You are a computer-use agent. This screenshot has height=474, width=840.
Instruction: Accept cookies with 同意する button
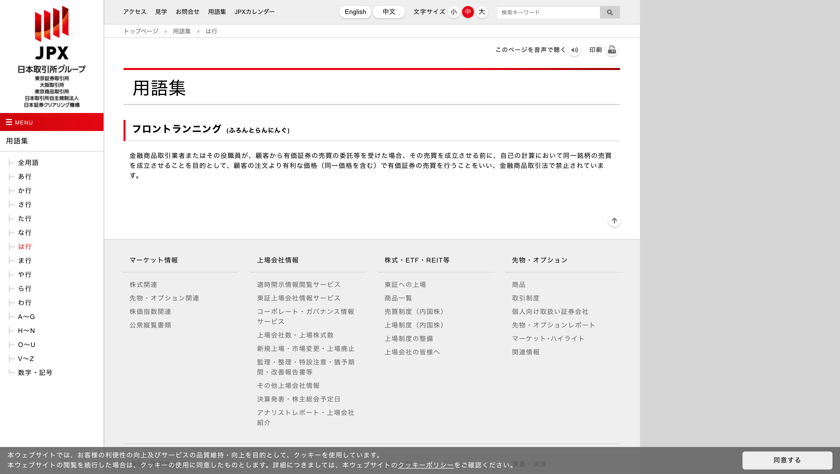point(787,460)
